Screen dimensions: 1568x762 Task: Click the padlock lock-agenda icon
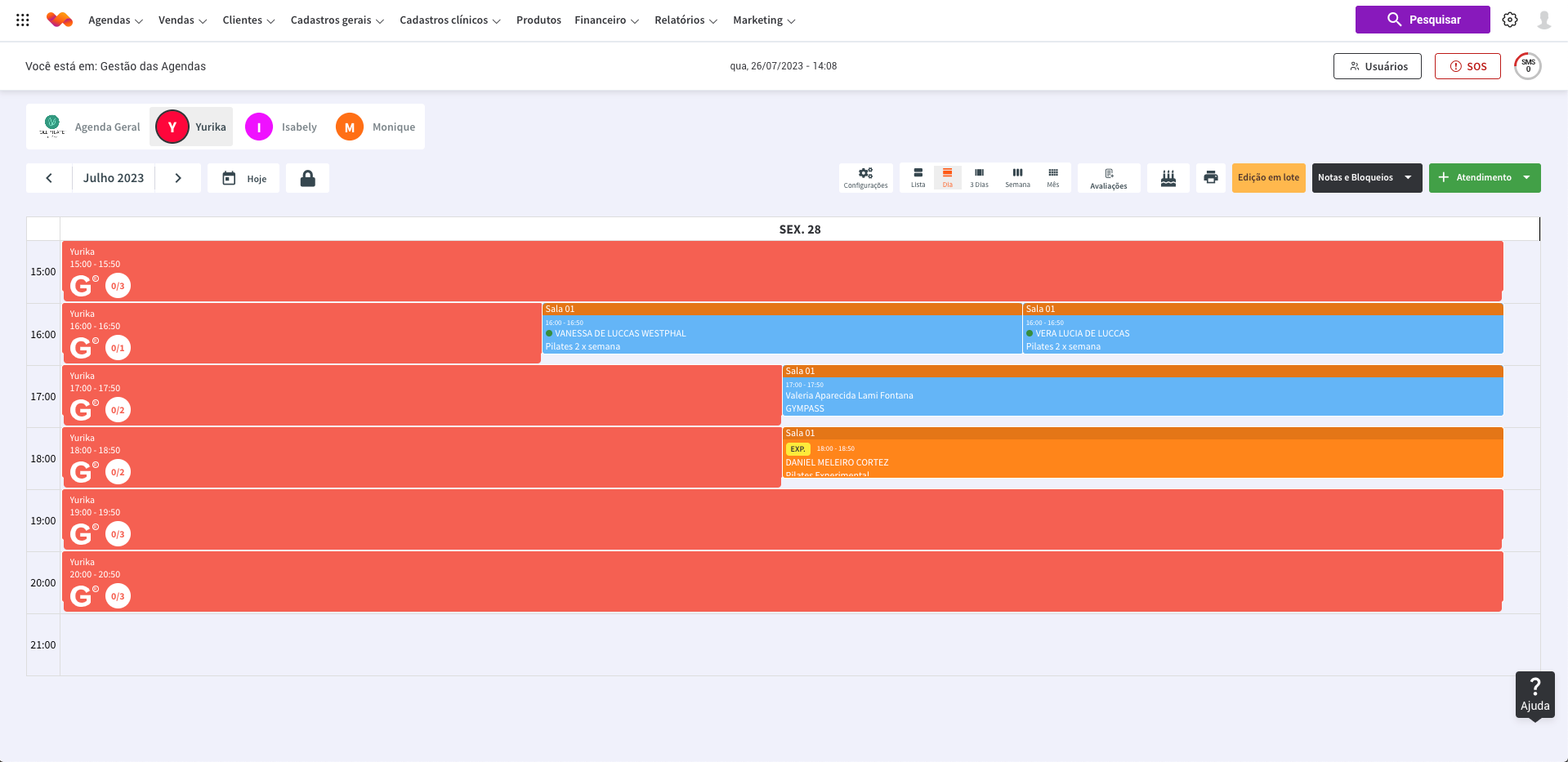(x=307, y=178)
